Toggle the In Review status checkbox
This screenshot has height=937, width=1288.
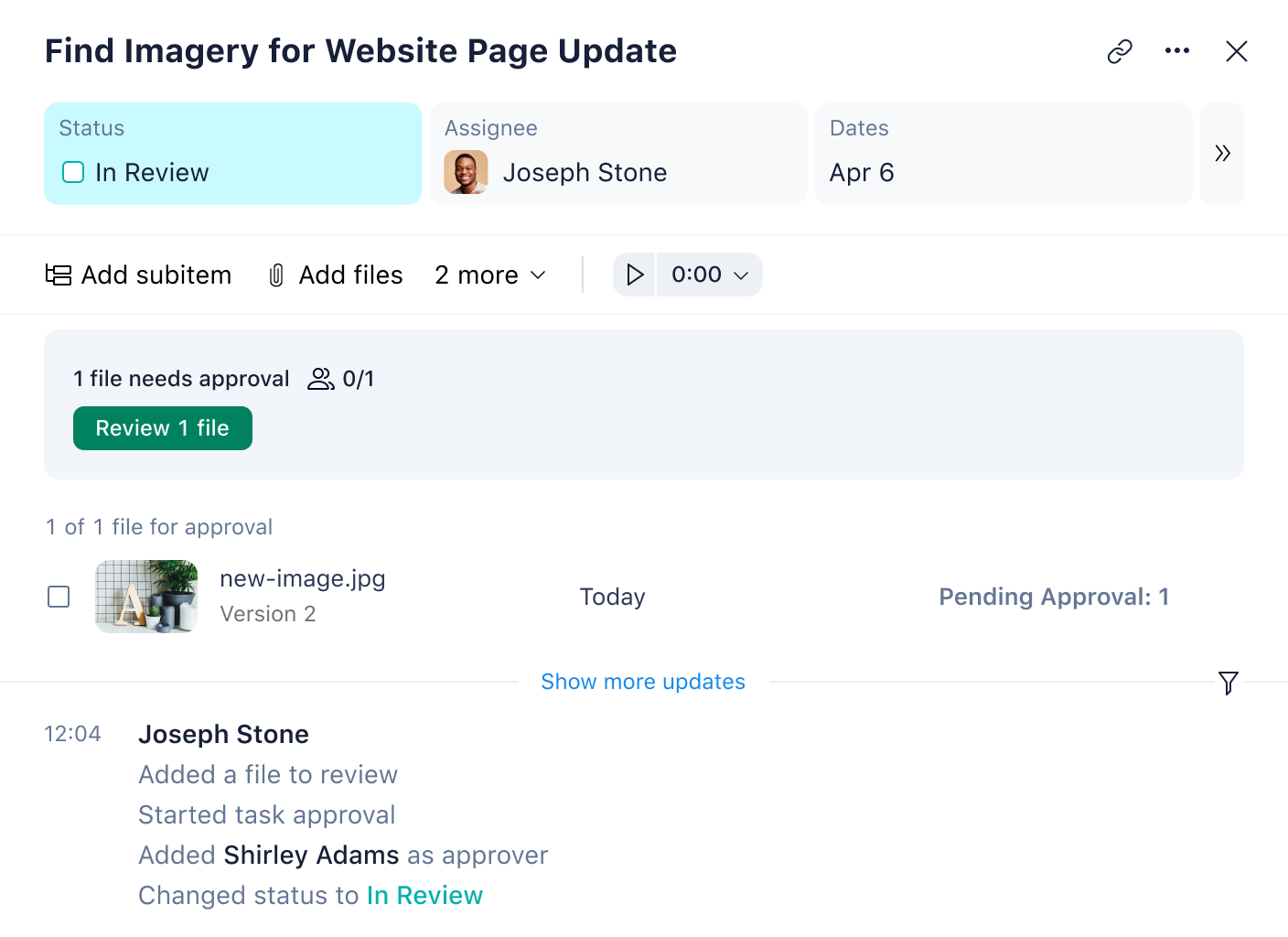coord(72,172)
